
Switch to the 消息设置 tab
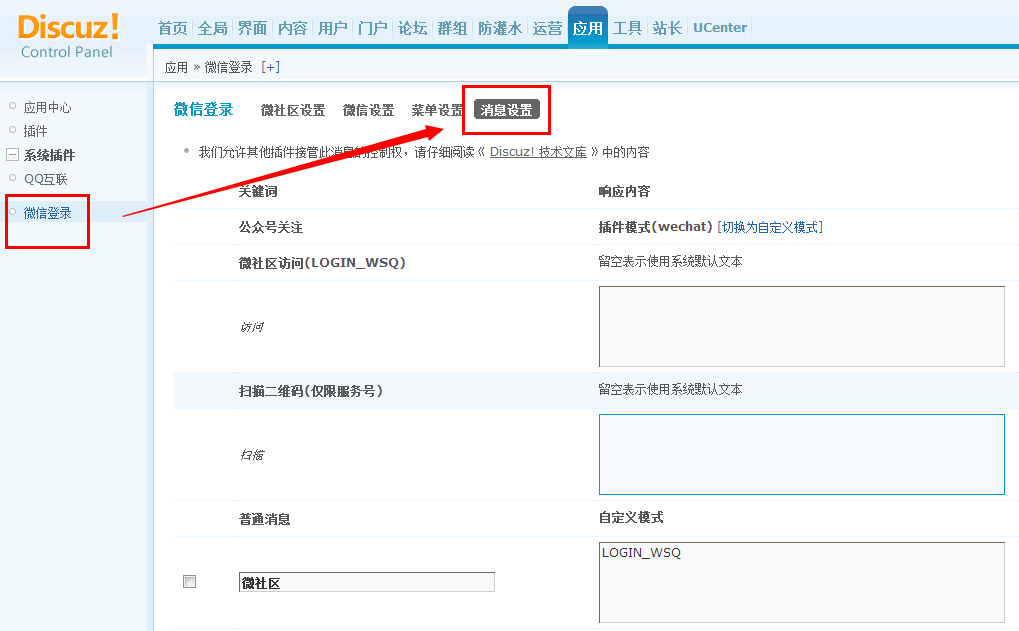[507, 110]
